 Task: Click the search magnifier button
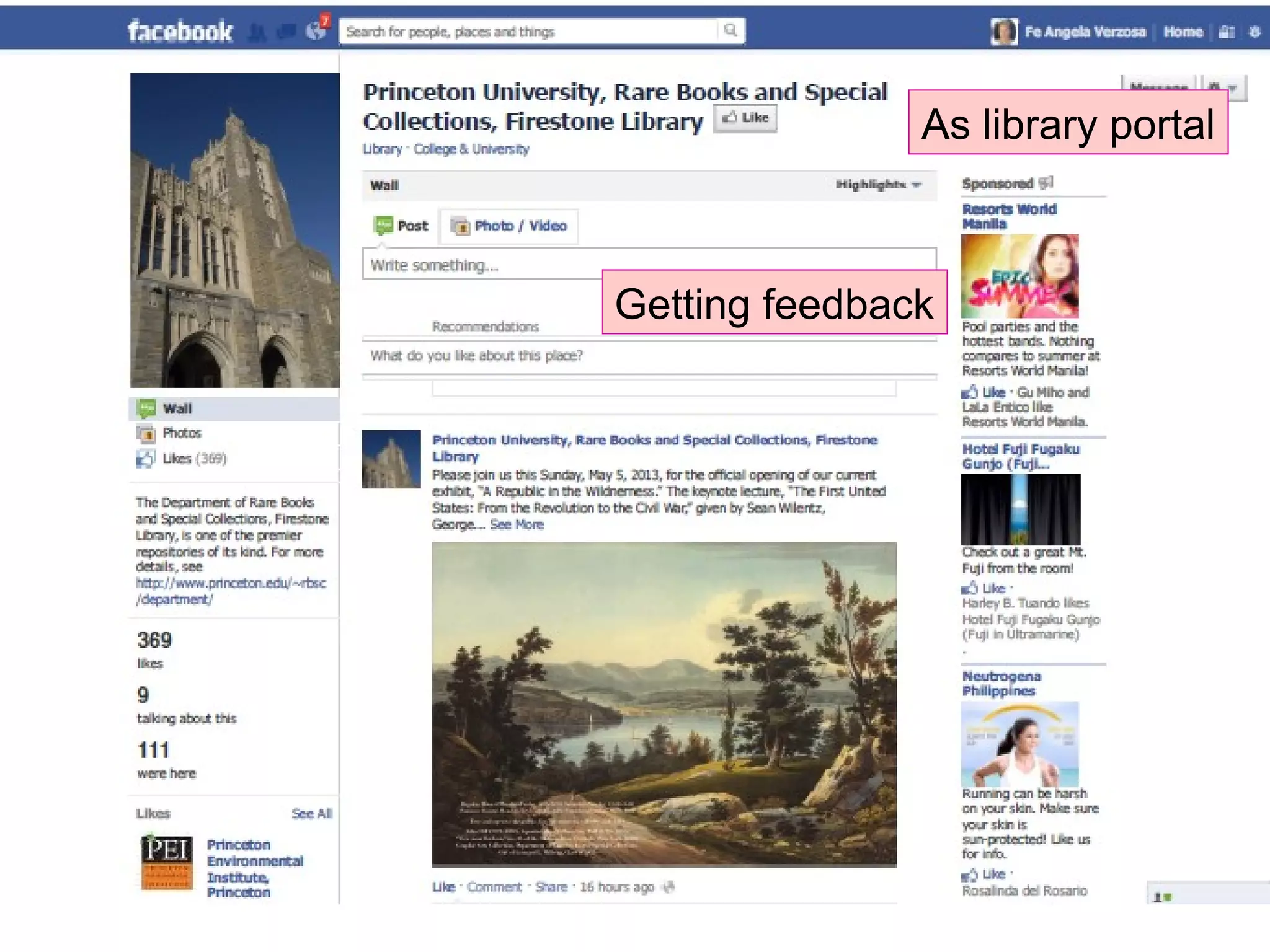click(x=730, y=30)
